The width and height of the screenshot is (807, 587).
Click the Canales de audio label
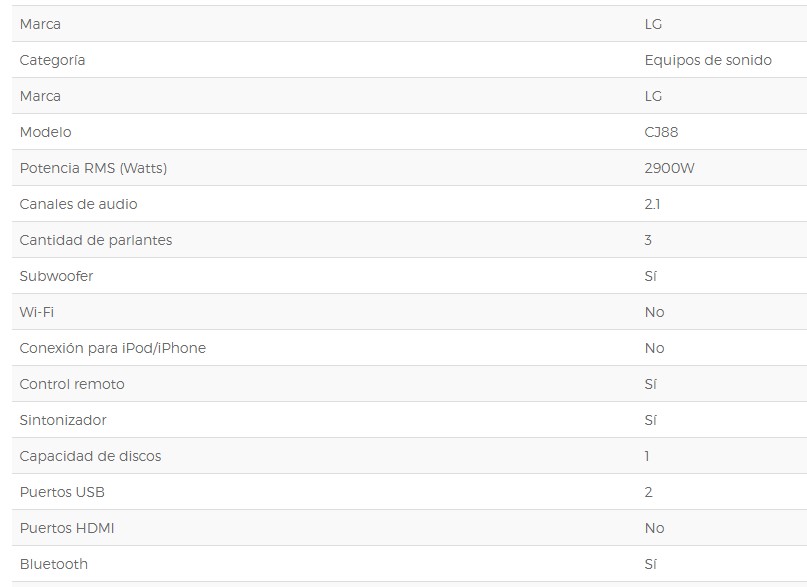(x=78, y=204)
